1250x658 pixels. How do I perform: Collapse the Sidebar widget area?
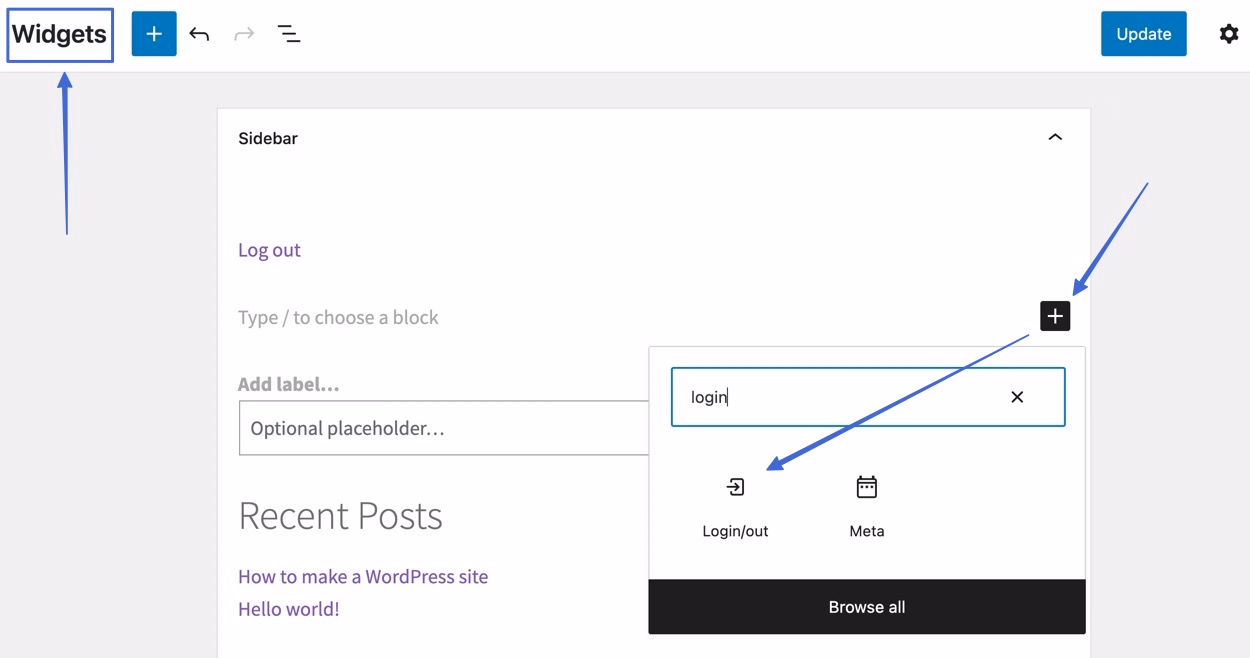click(1054, 137)
